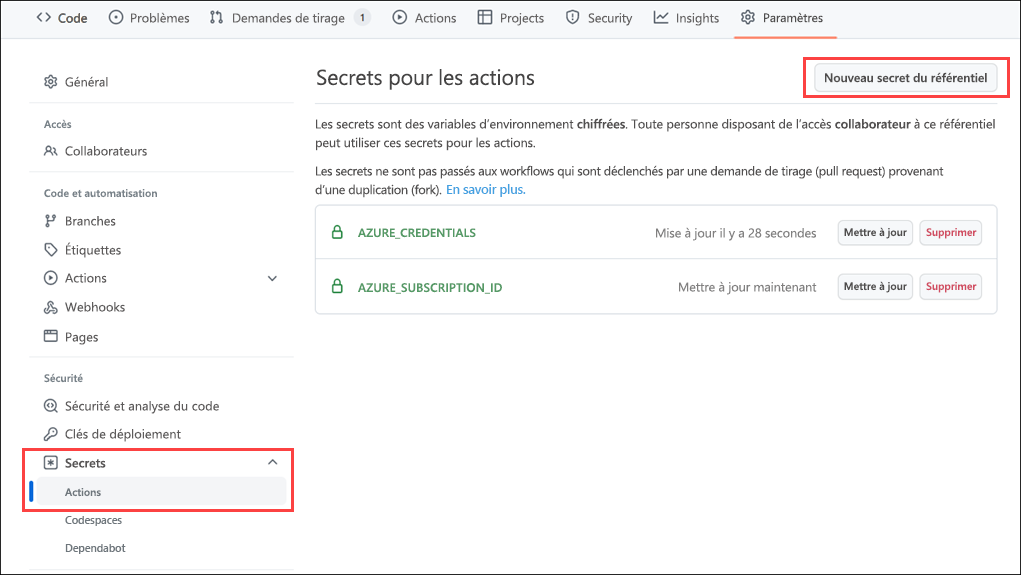
Task: Open the Projects tab
Action: click(x=510, y=18)
